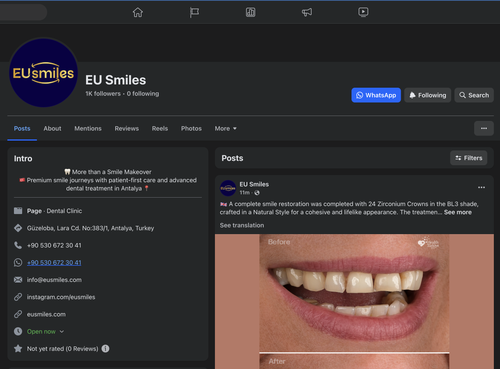Screen dimensions: 500x369
Task: Click the clock icon beside Open now
Action: tap(18, 332)
